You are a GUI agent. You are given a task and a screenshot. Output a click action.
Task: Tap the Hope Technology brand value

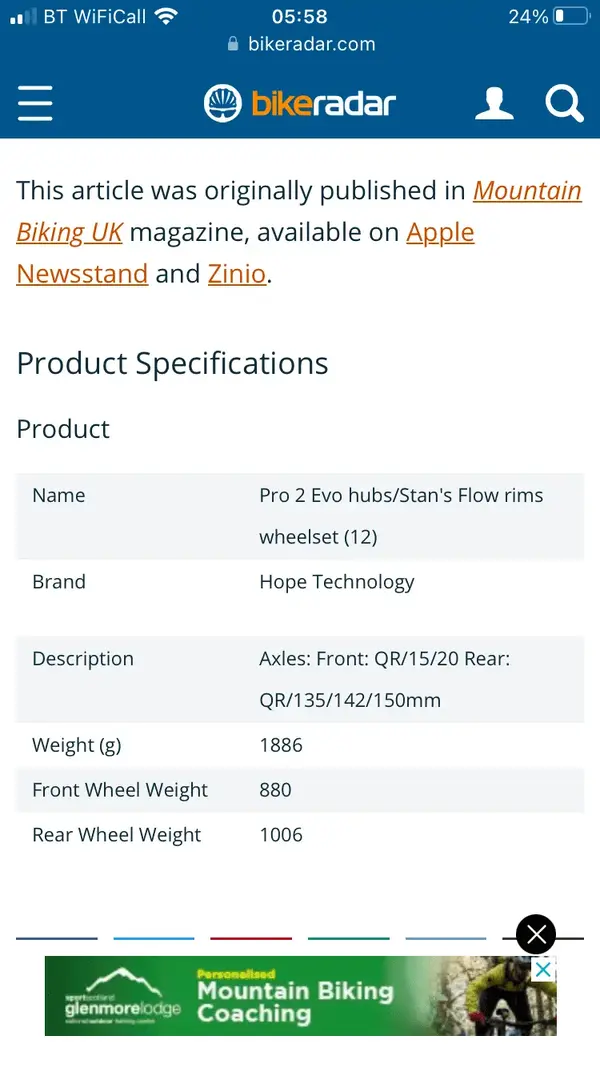[336, 582]
